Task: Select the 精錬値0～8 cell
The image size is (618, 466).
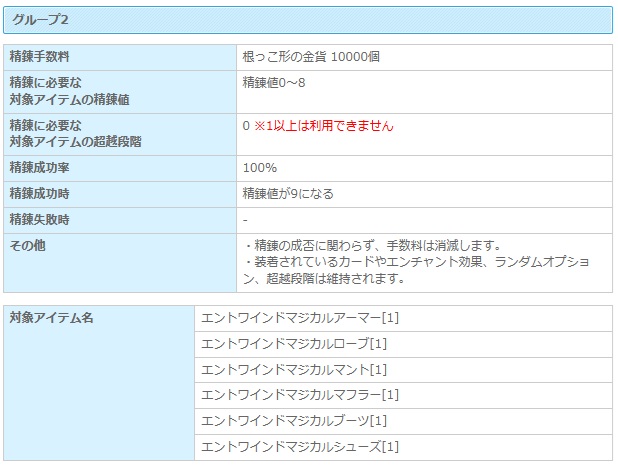Action: click(x=274, y=82)
